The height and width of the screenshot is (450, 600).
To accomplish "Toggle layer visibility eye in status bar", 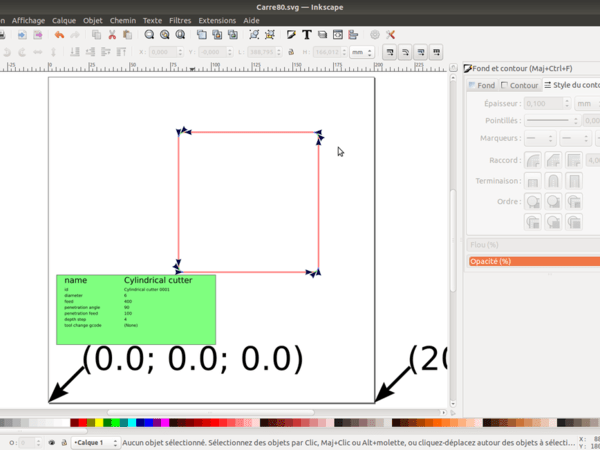I will click(x=51, y=442).
